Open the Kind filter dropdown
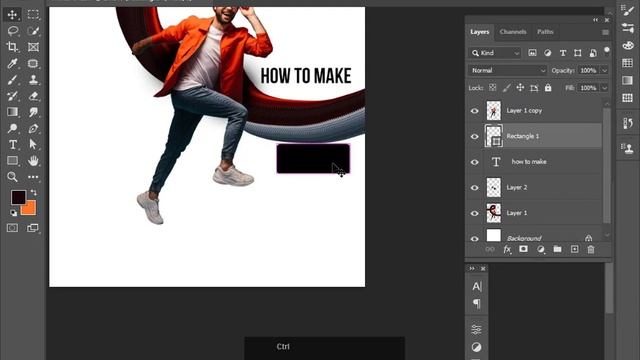This screenshot has height=360, width=640. 495,53
